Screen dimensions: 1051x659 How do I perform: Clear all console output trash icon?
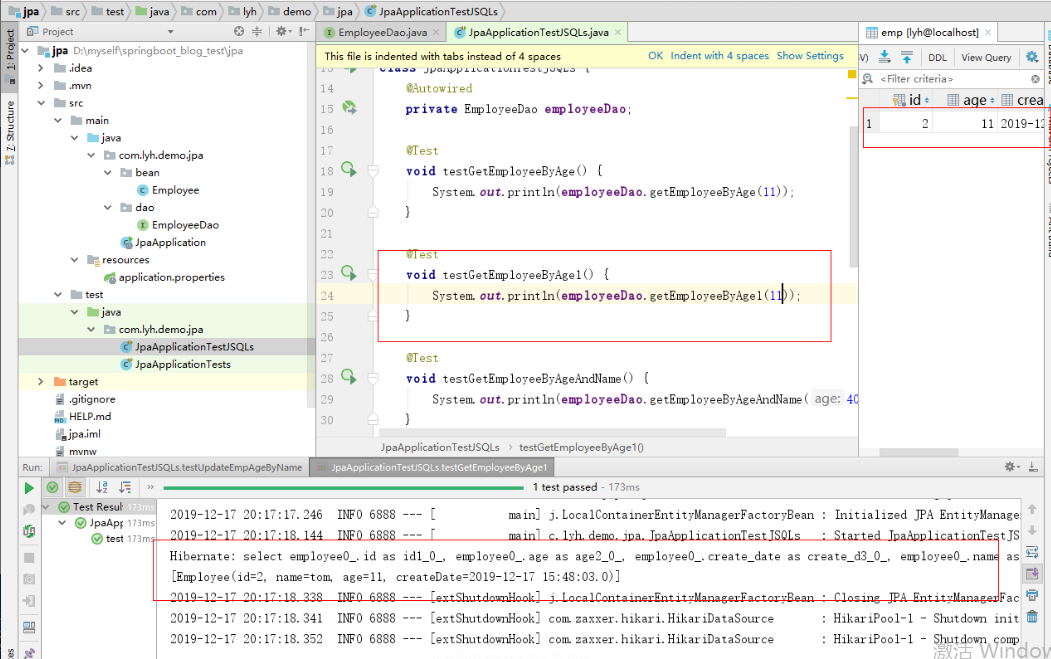click(1032, 616)
